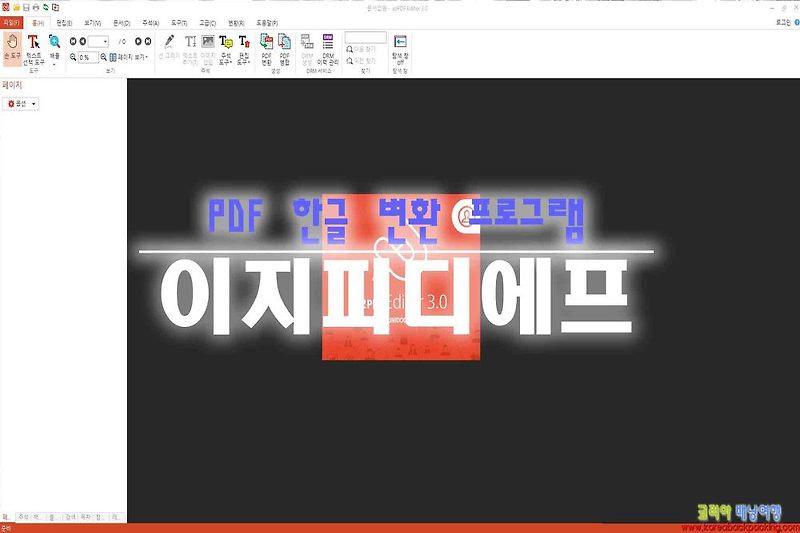Screen dimensions: 800x533
Task: Switch to the Convert (변환) ribbon tab
Action: coord(236,23)
